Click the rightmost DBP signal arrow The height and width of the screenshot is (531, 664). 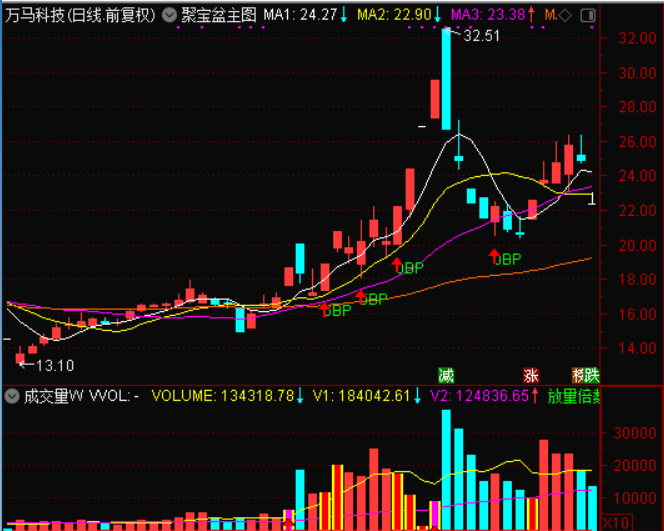(494, 257)
